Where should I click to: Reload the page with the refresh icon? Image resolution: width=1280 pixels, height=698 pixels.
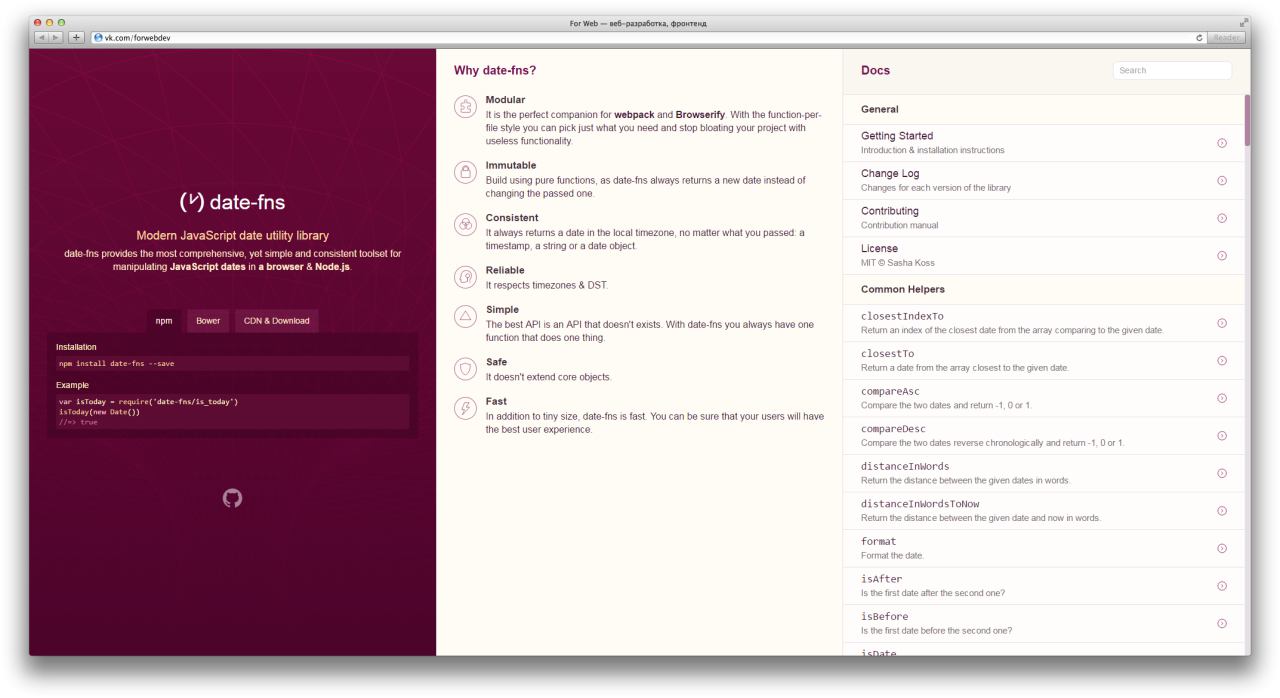(x=1199, y=38)
